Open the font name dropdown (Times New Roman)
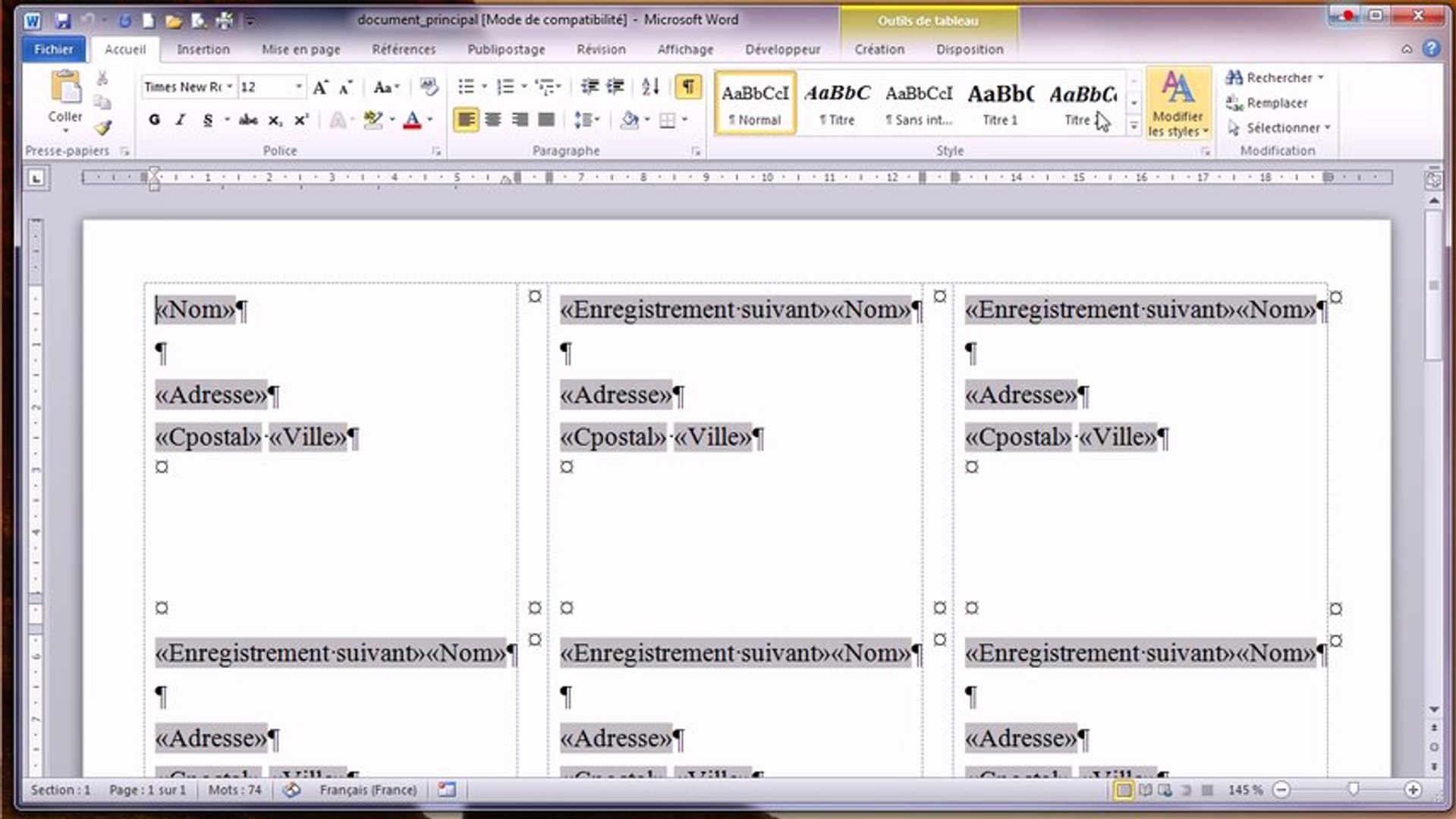Screen dimensions: 1456x819 click(x=229, y=87)
